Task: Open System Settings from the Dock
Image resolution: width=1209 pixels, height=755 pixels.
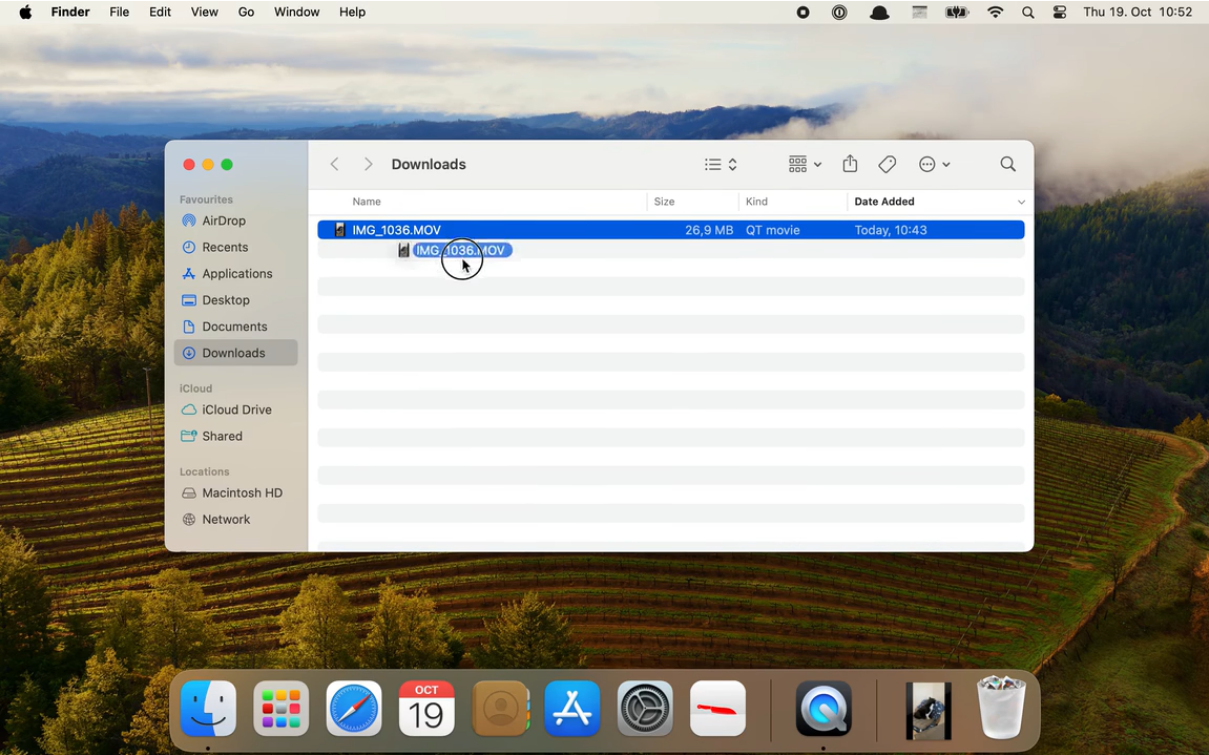Action: coord(645,709)
